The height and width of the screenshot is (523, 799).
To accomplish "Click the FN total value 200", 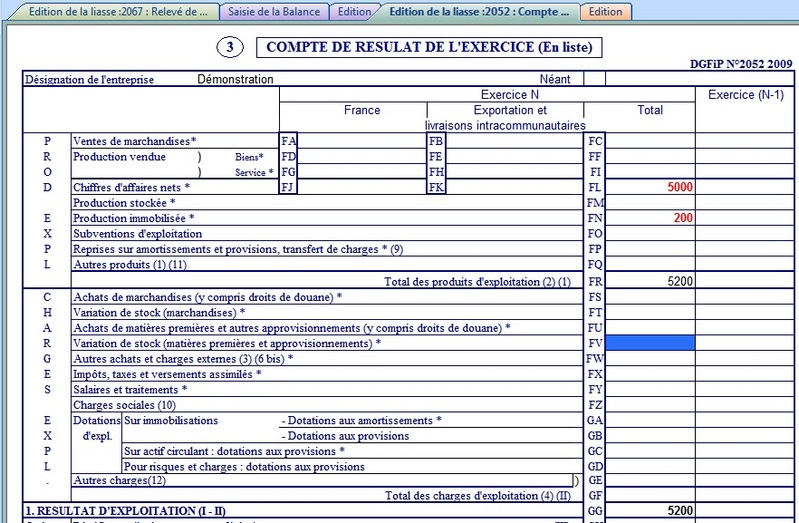I will [x=683, y=218].
